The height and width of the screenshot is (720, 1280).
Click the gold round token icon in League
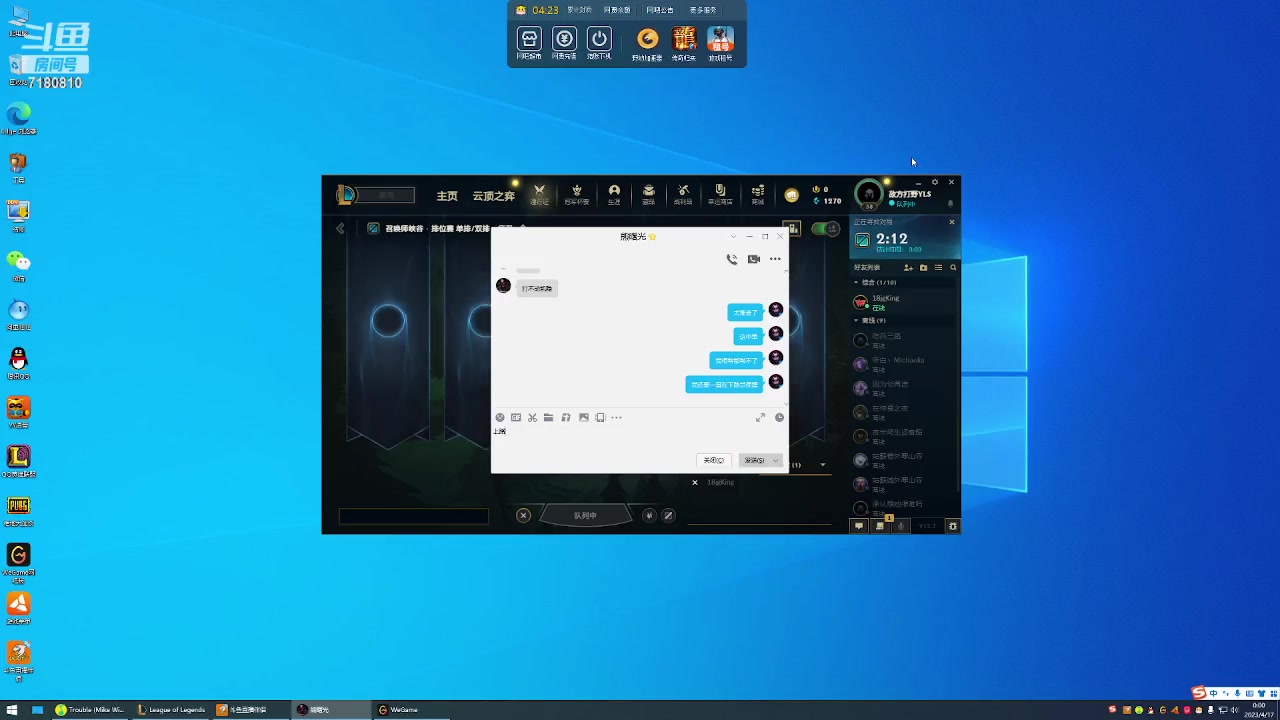pos(792,195)
